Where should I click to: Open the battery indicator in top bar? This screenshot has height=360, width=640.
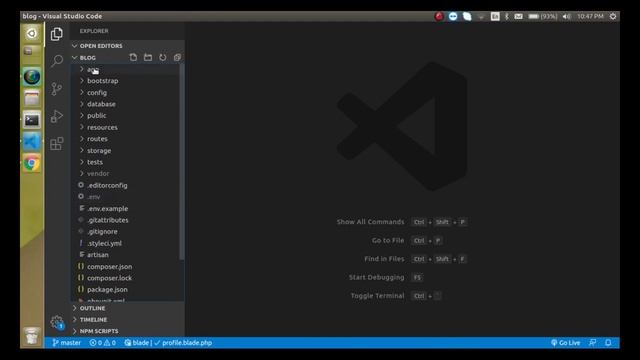[x=542, y=16]
